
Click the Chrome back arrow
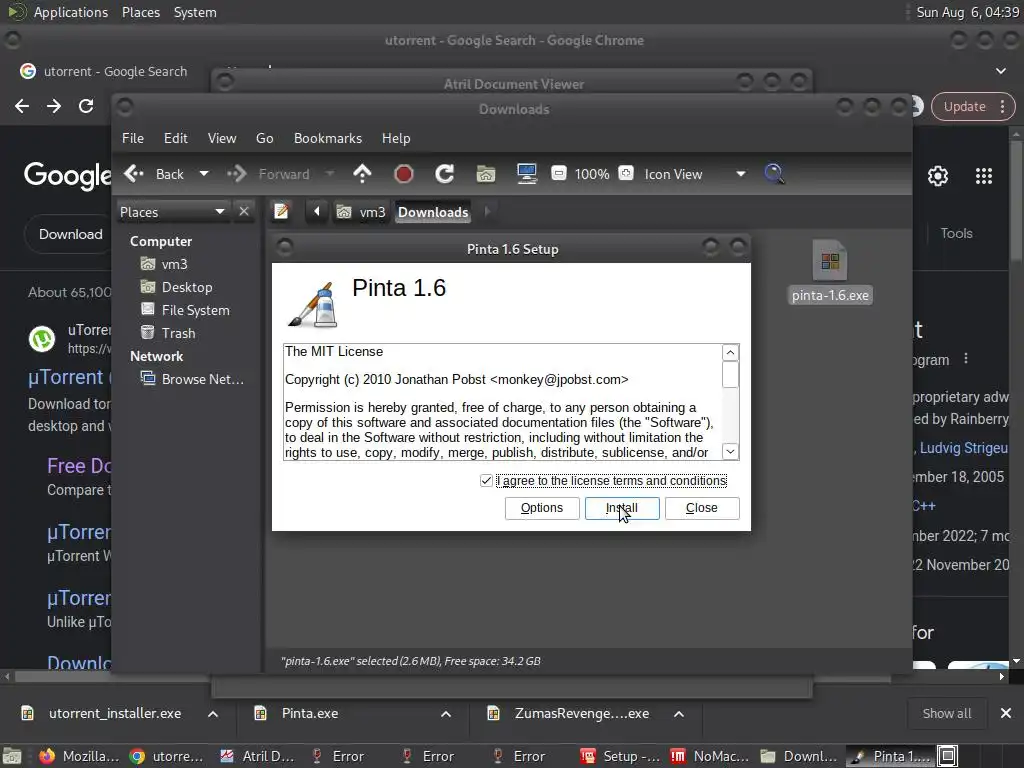click(x=22, y=106)
